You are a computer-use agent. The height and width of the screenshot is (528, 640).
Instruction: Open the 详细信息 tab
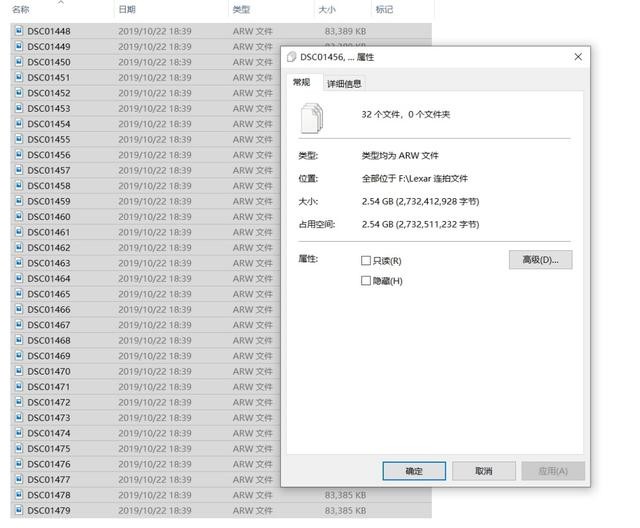(344, 84)
